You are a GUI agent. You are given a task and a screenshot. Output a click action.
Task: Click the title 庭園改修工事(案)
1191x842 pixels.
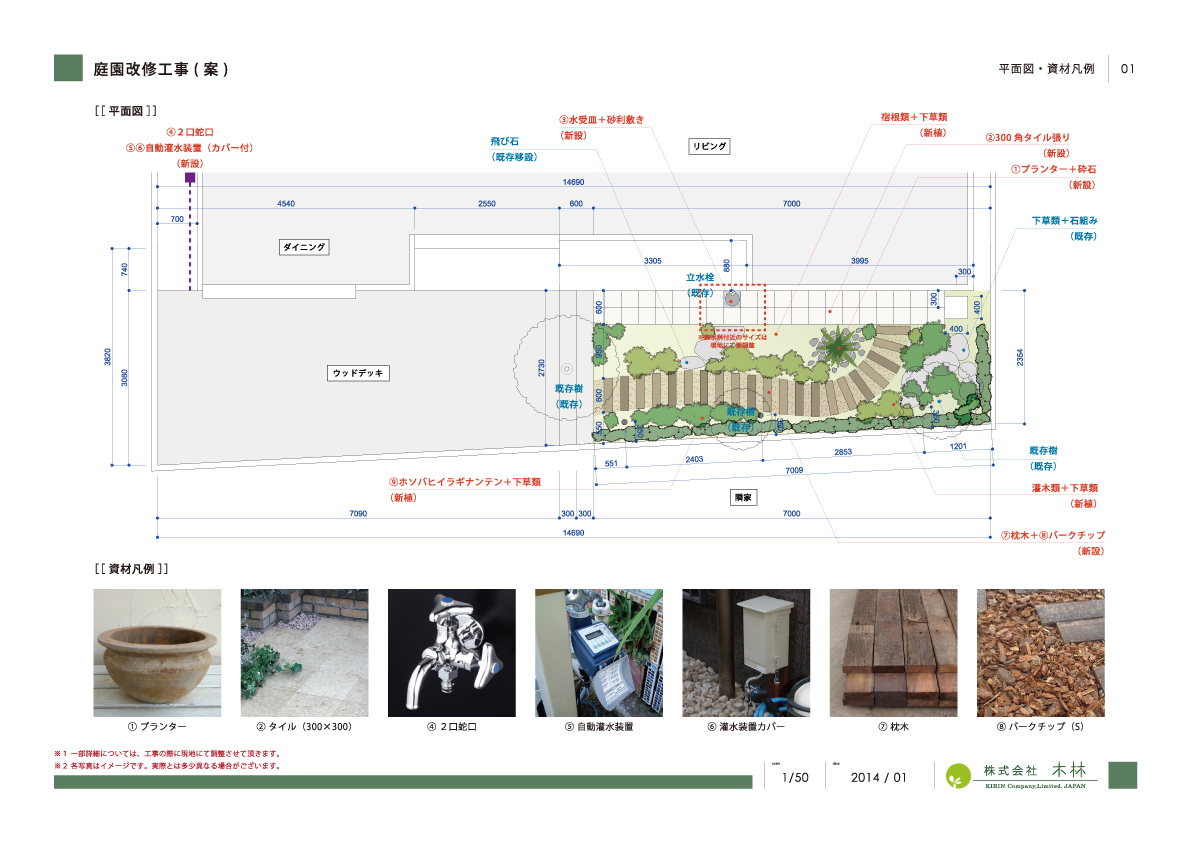pyautogui.click(x=161, y=69)
